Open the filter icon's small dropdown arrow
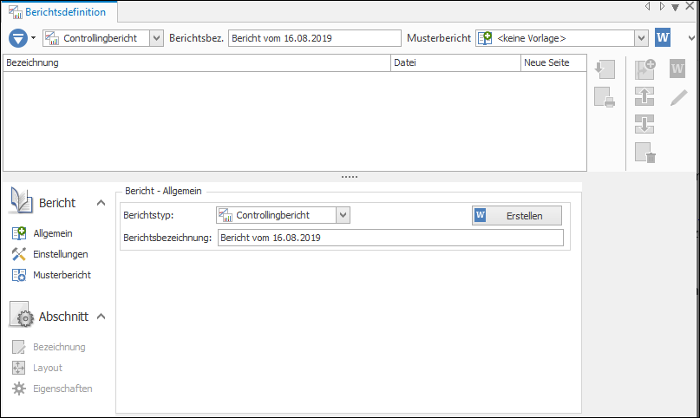The height and width of the screenshot is (418, 700). pyautogui.click(x=33, y=38)
